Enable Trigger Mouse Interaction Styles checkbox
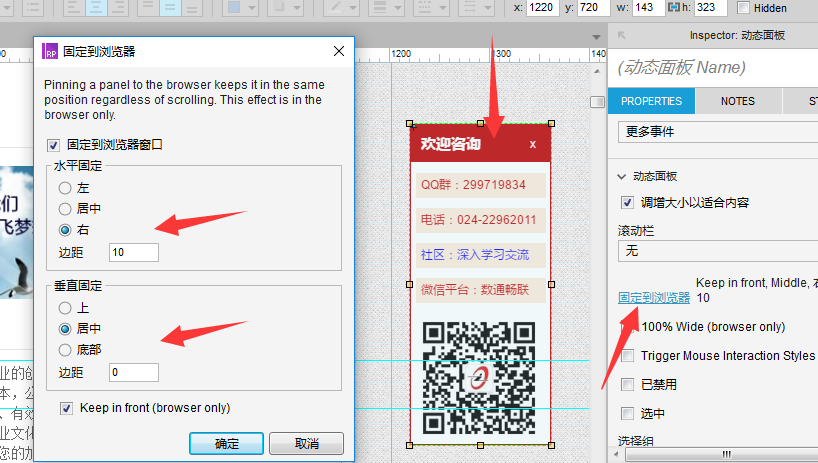 (x=628, y=356)
